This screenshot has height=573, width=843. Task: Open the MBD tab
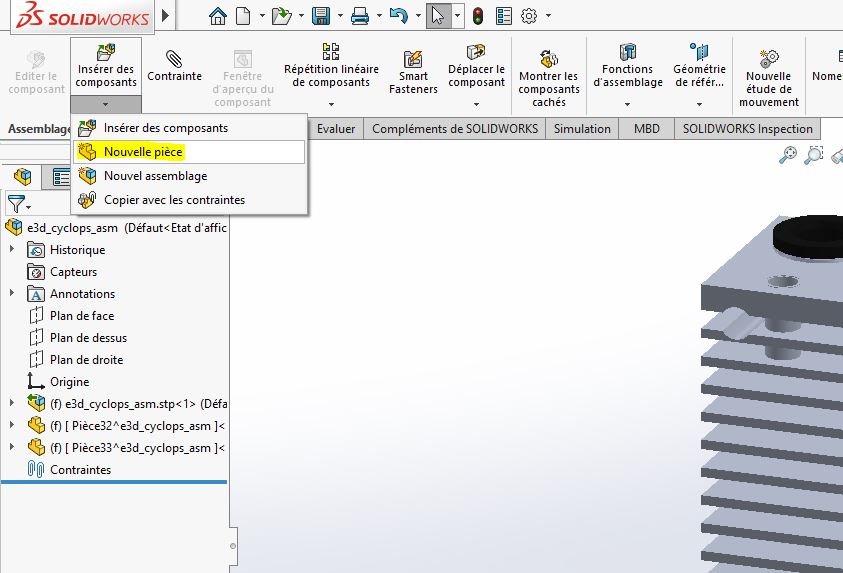(x=647, y=129)
